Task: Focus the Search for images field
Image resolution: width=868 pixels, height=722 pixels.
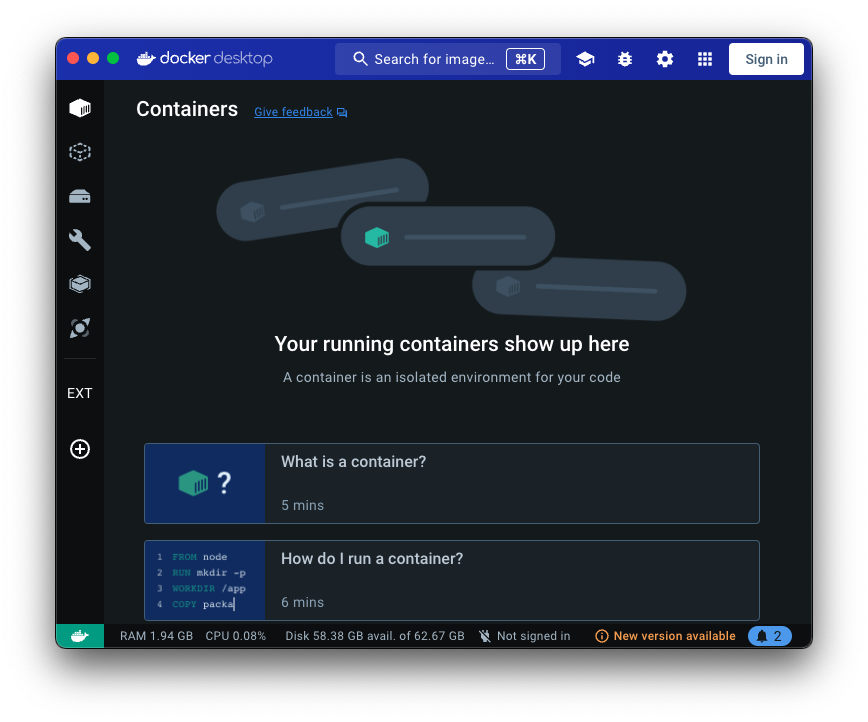Action: pos(448,59)
